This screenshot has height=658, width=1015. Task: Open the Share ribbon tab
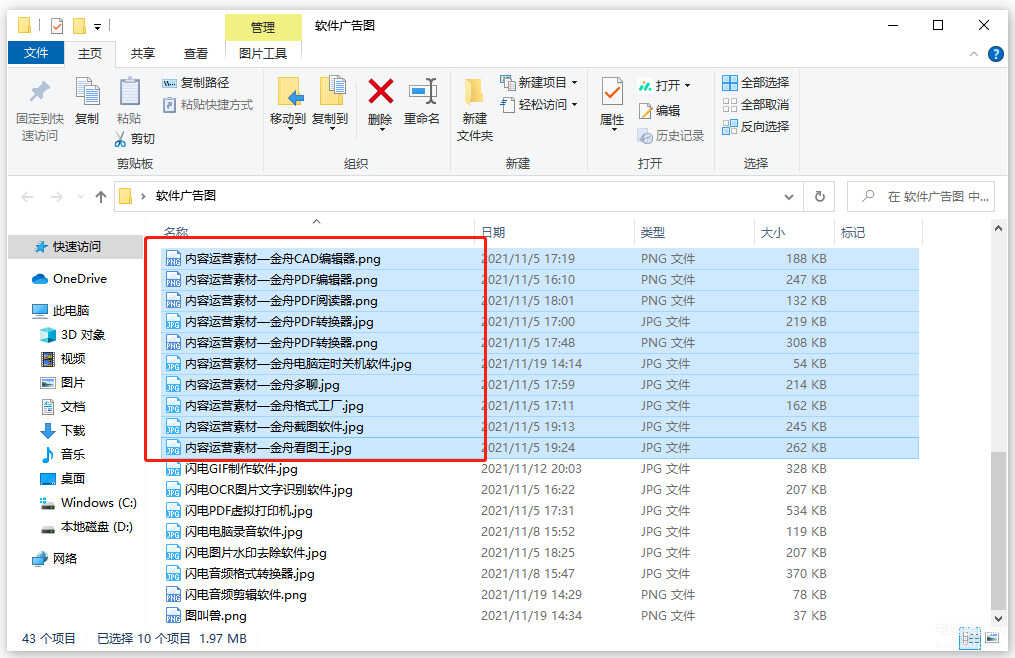click(143, 54)
